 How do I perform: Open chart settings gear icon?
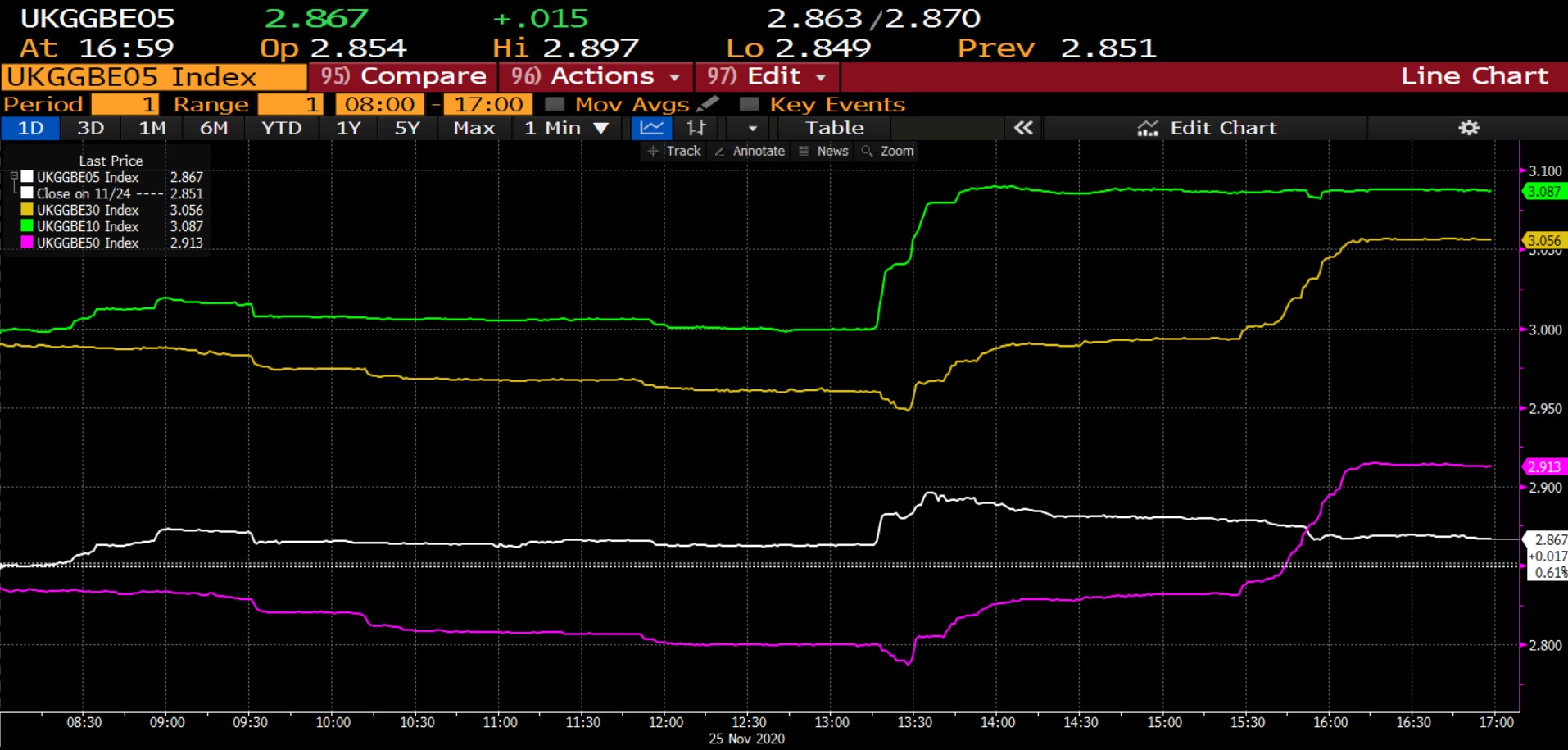[x=1469, y=128]
